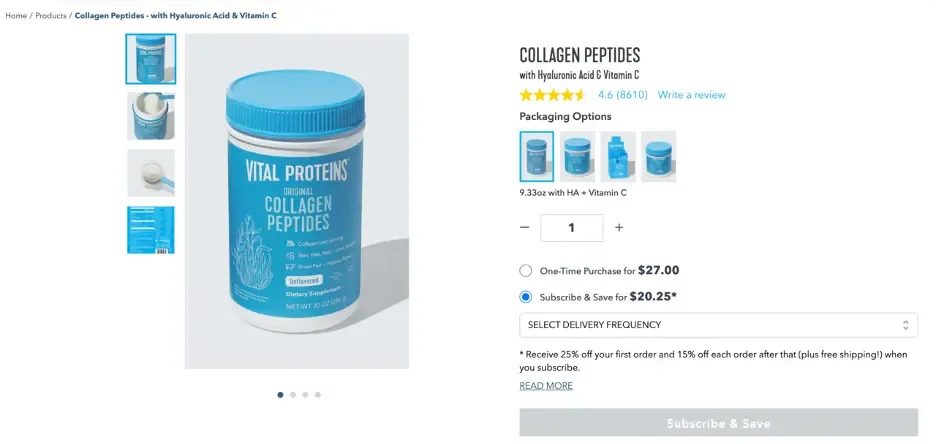Open the nutrition label thumbnail
Screen dimensions: 936x444
coord(151,230)
